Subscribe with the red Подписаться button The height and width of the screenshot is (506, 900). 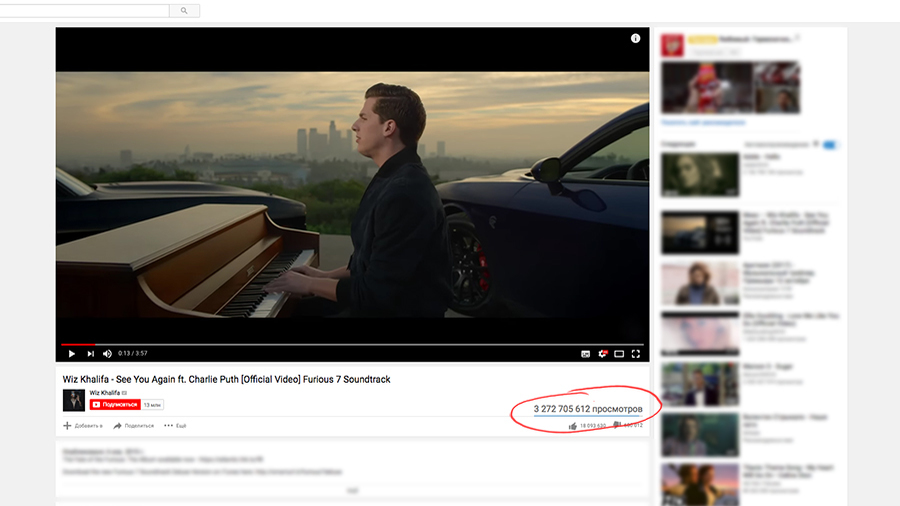pos(115,404)
